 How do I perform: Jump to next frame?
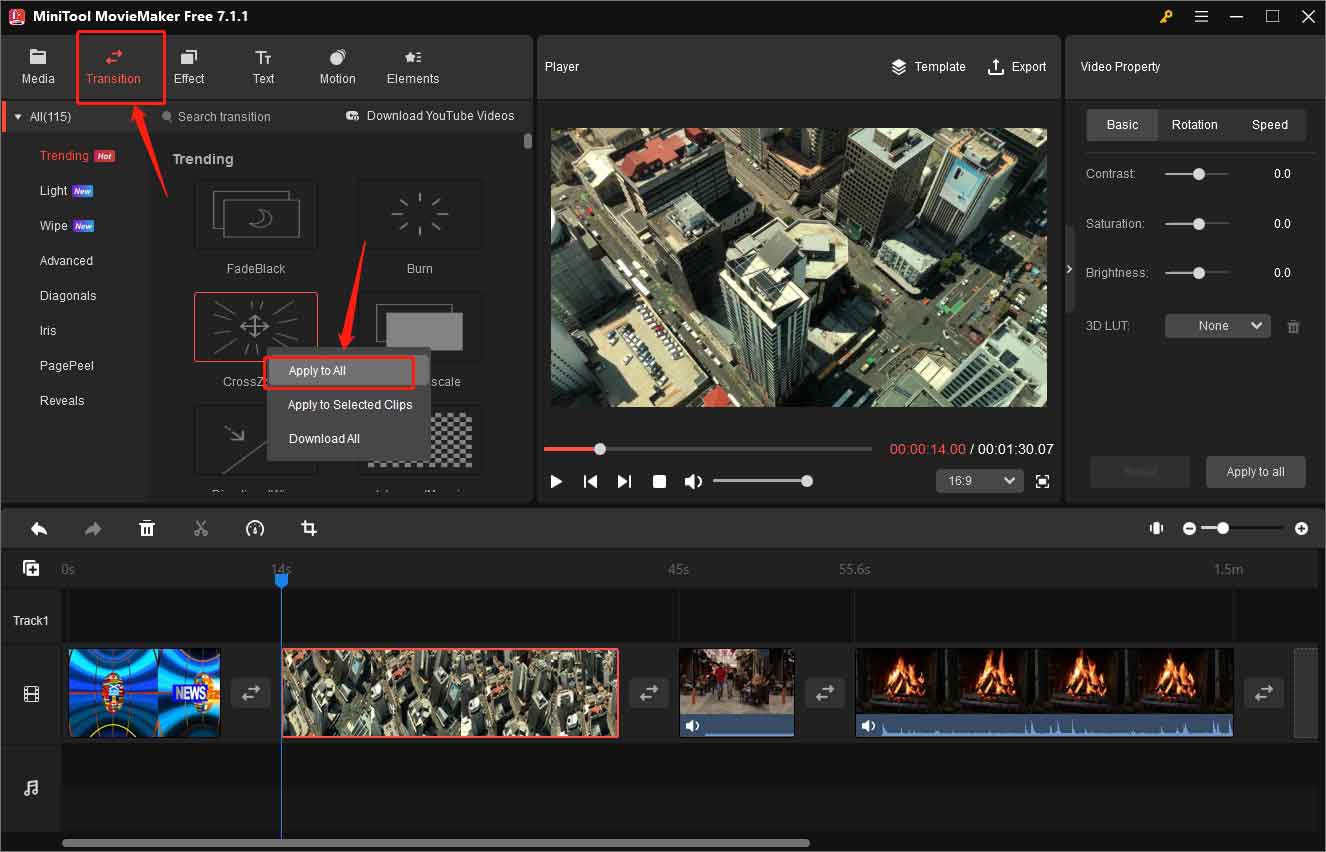(625, 482)
